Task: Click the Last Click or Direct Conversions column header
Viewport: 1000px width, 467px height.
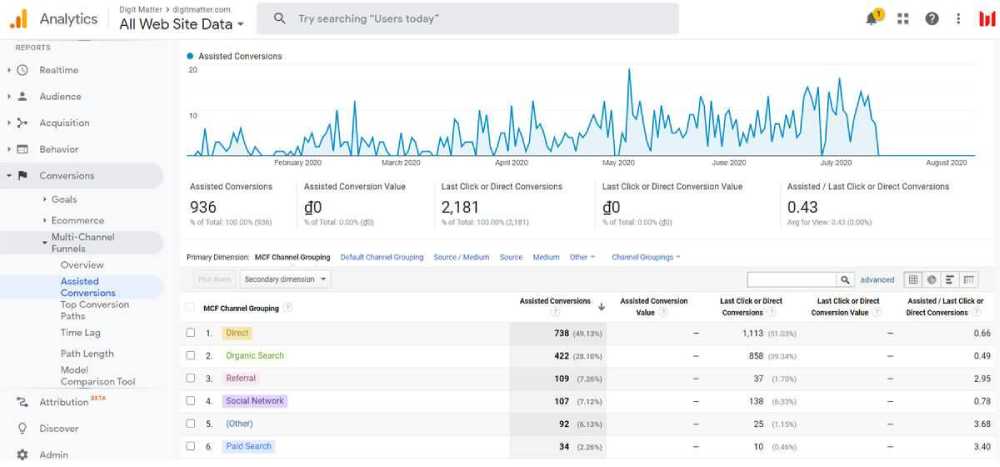Action: (751, 307)
